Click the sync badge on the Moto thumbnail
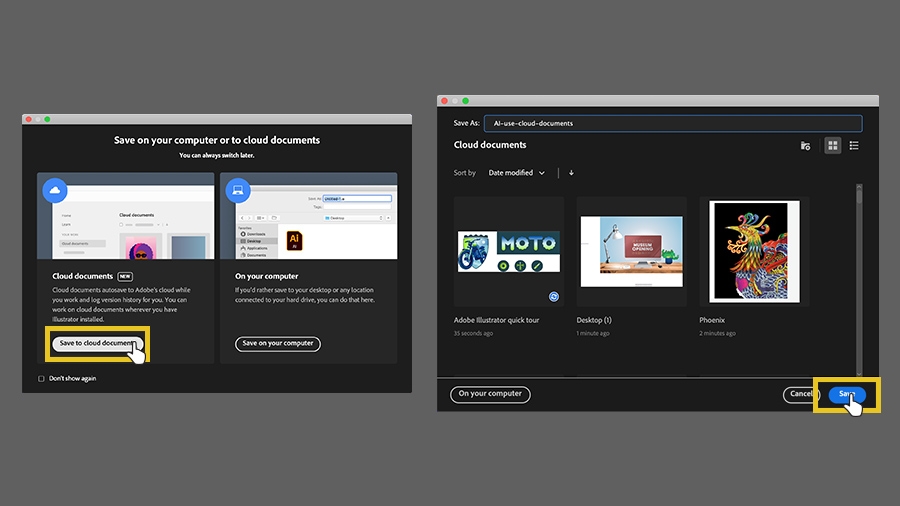The height and width of the screenshot is (506, 900). (x=553, y=297)
